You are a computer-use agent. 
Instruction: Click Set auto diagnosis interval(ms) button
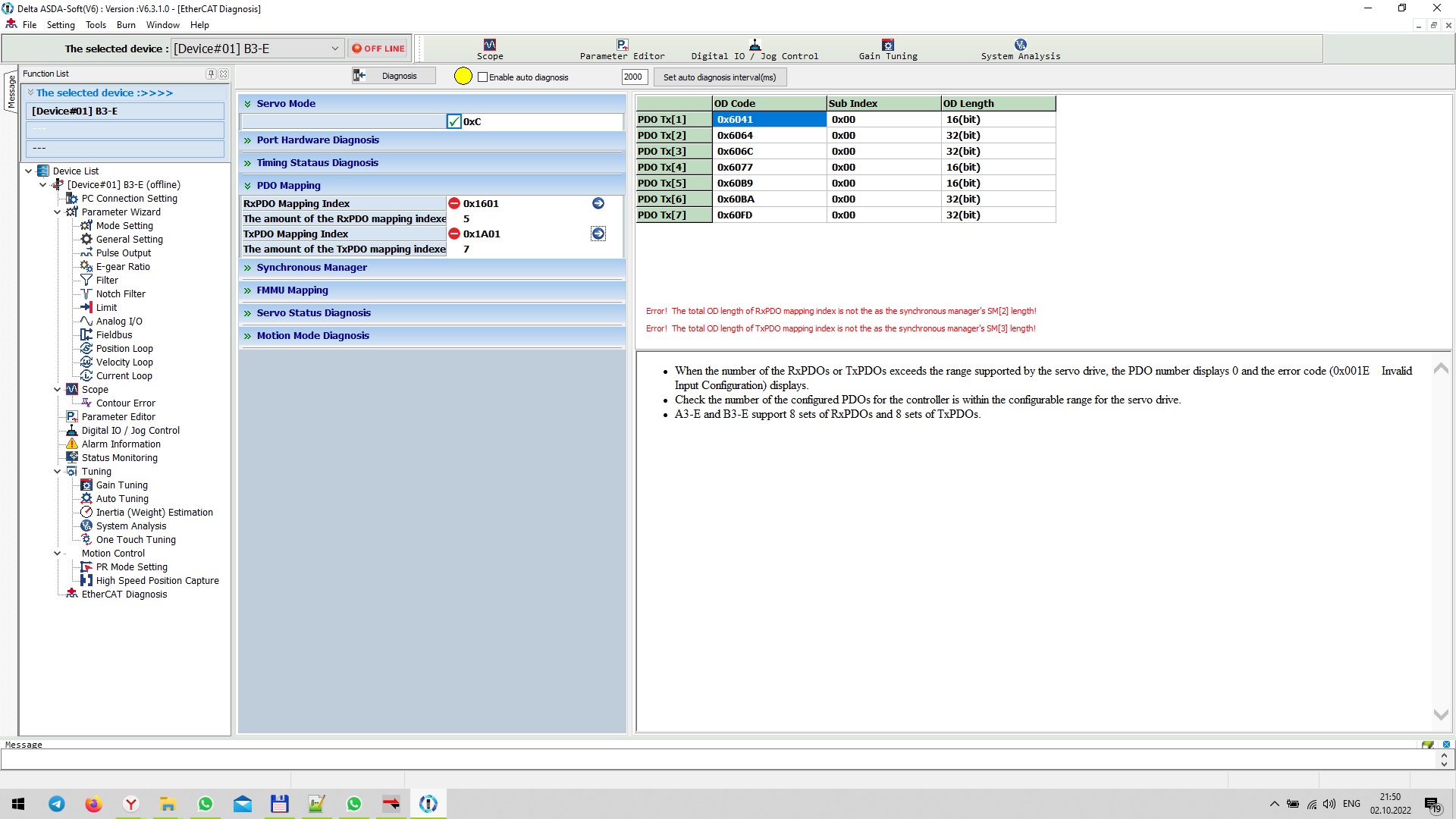pyautogui.click(x=720, y=77)
